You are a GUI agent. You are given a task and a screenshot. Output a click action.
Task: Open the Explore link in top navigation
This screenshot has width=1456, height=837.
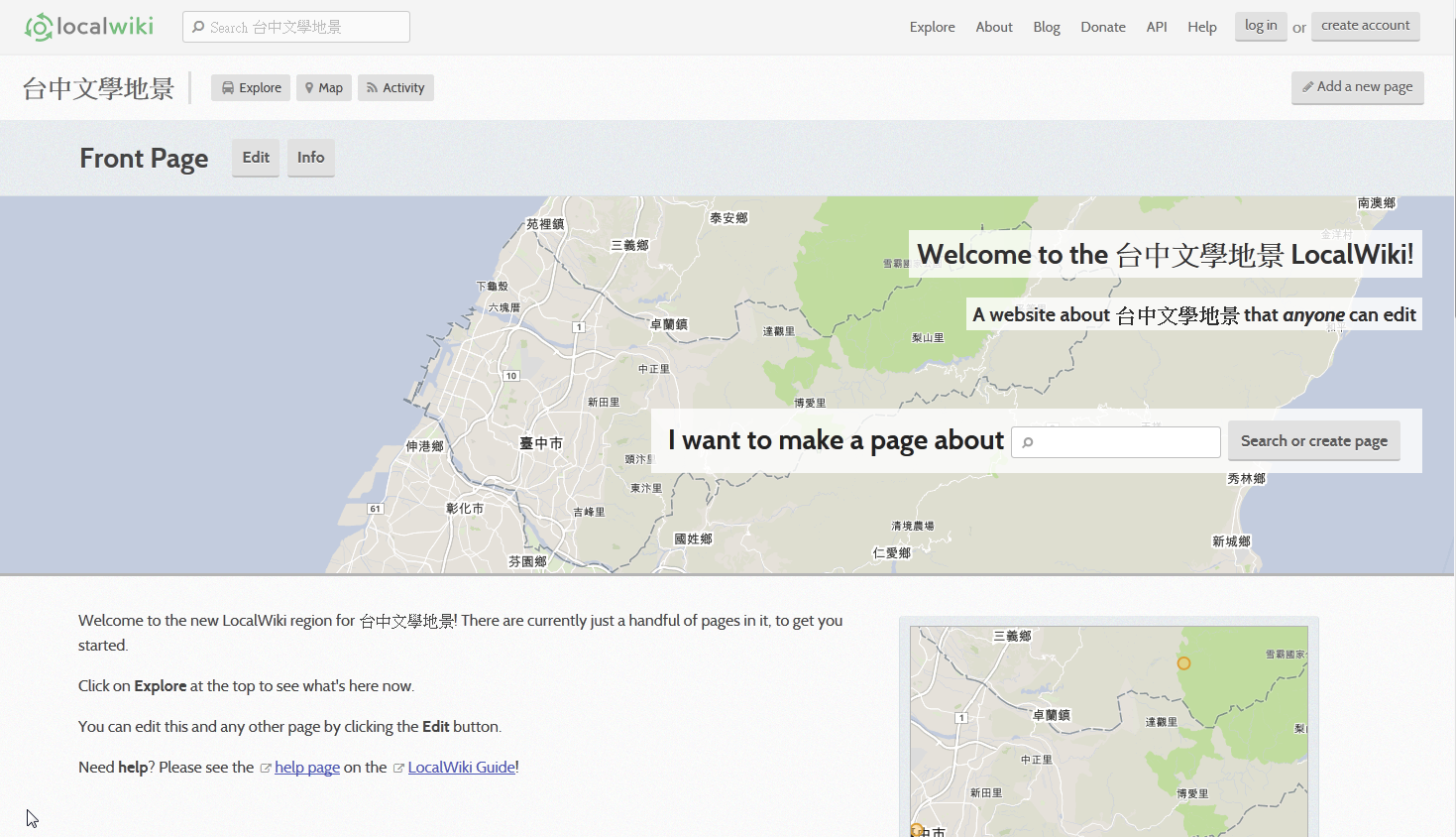pos(932,27)
